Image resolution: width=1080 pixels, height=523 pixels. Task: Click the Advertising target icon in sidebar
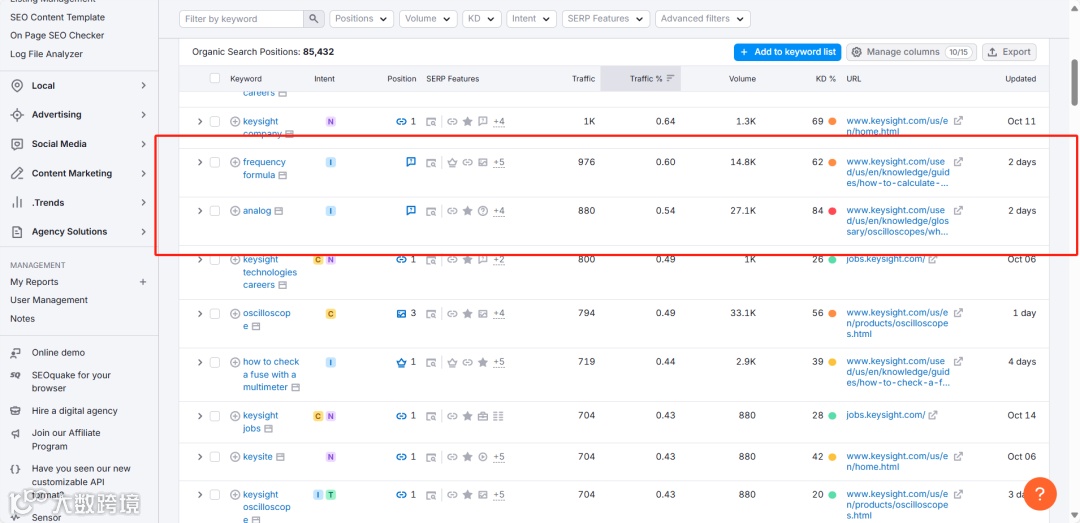click(x=17, y=115)
